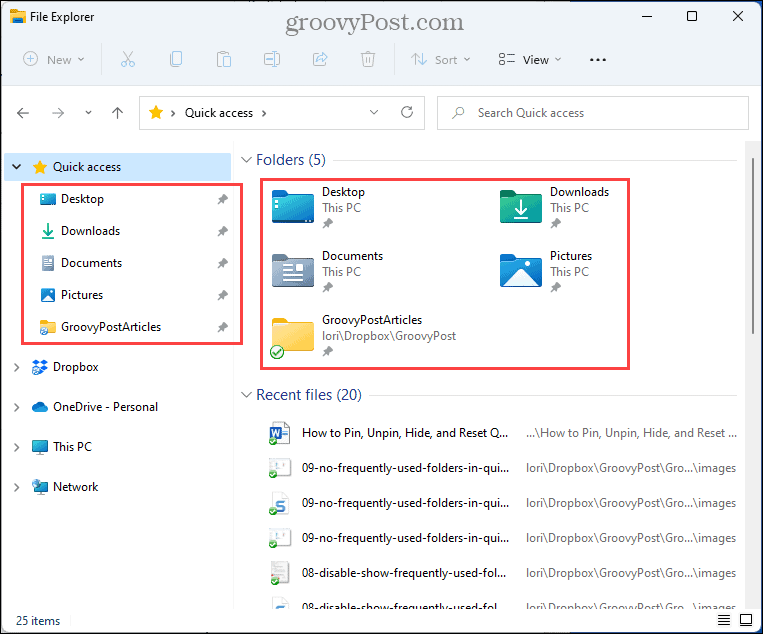Expand the OneDrive - Personal node
Screen dimensions: 763x634
click(x=17, y=407)
